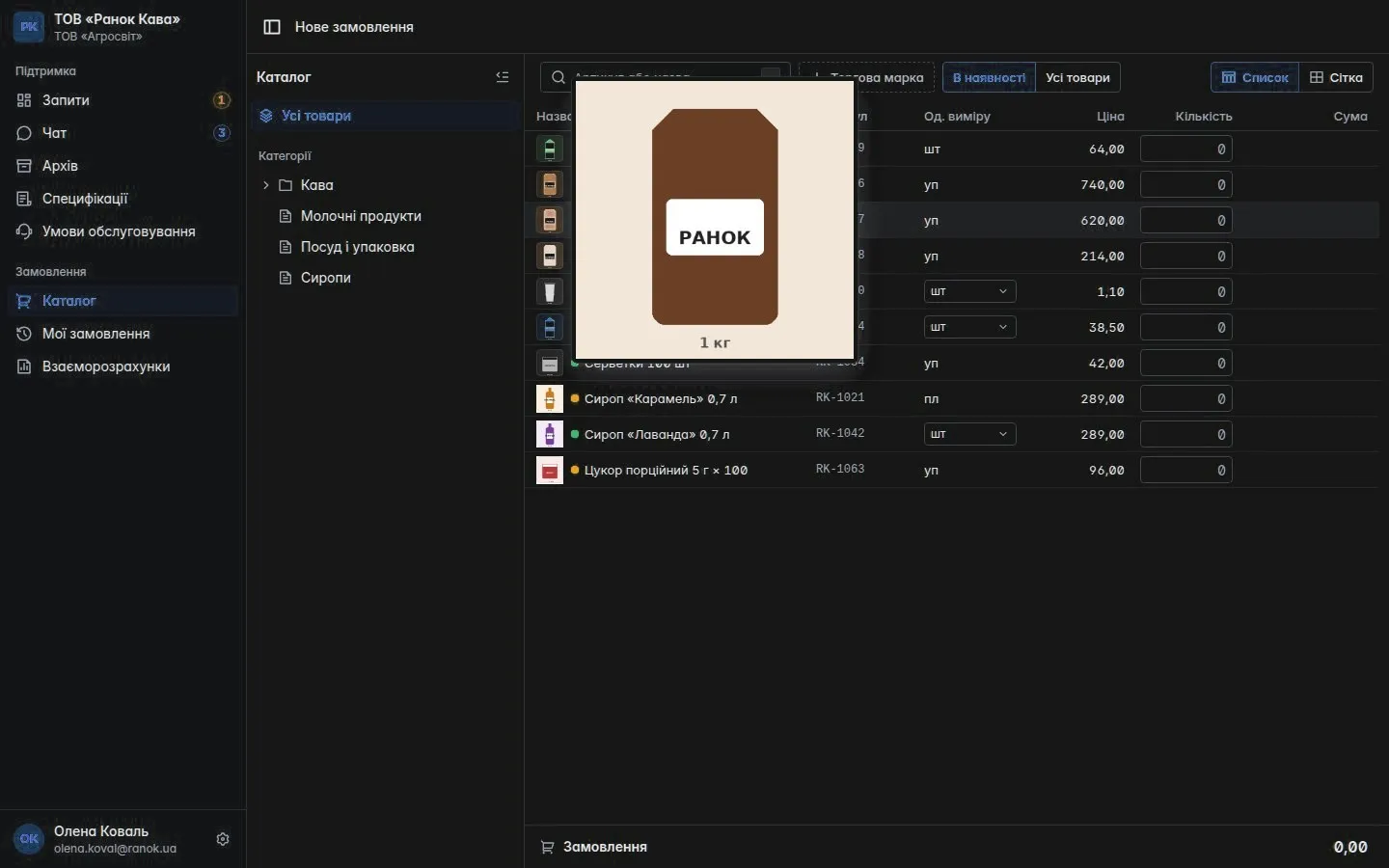Click the enlarged РАНОК product preview image
Screen dimensions: 1389x868
[715, 220]
